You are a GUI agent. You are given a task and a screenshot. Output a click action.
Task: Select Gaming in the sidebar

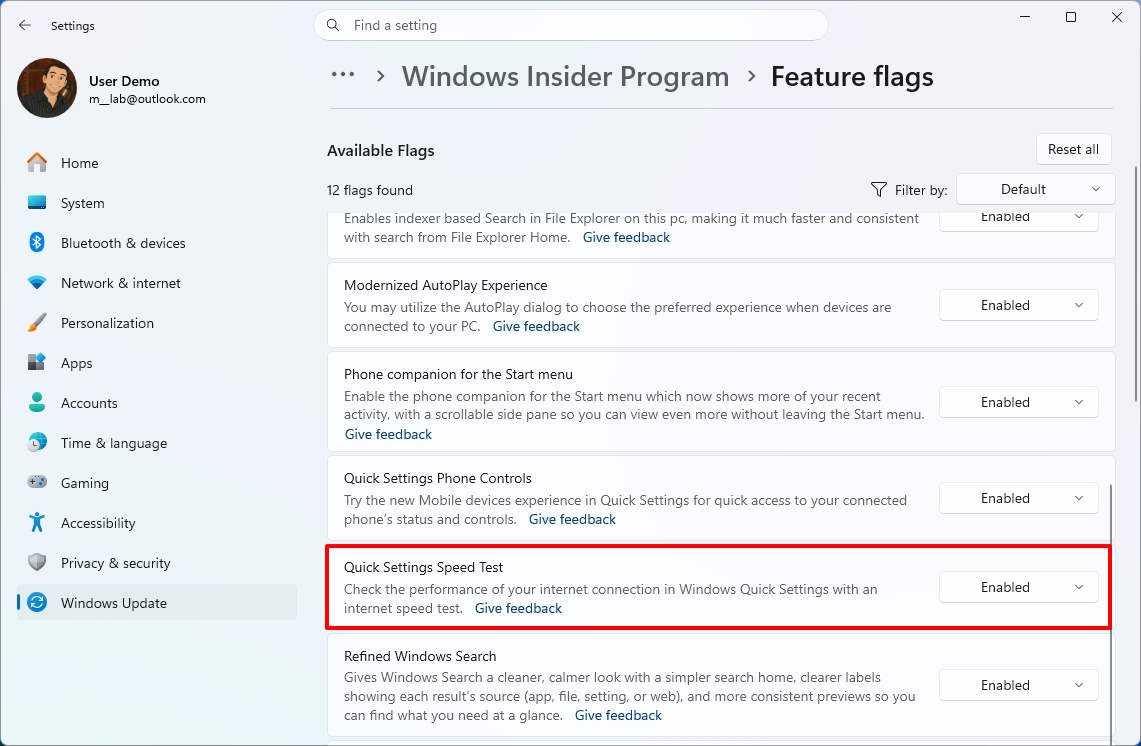pos(156,483)
